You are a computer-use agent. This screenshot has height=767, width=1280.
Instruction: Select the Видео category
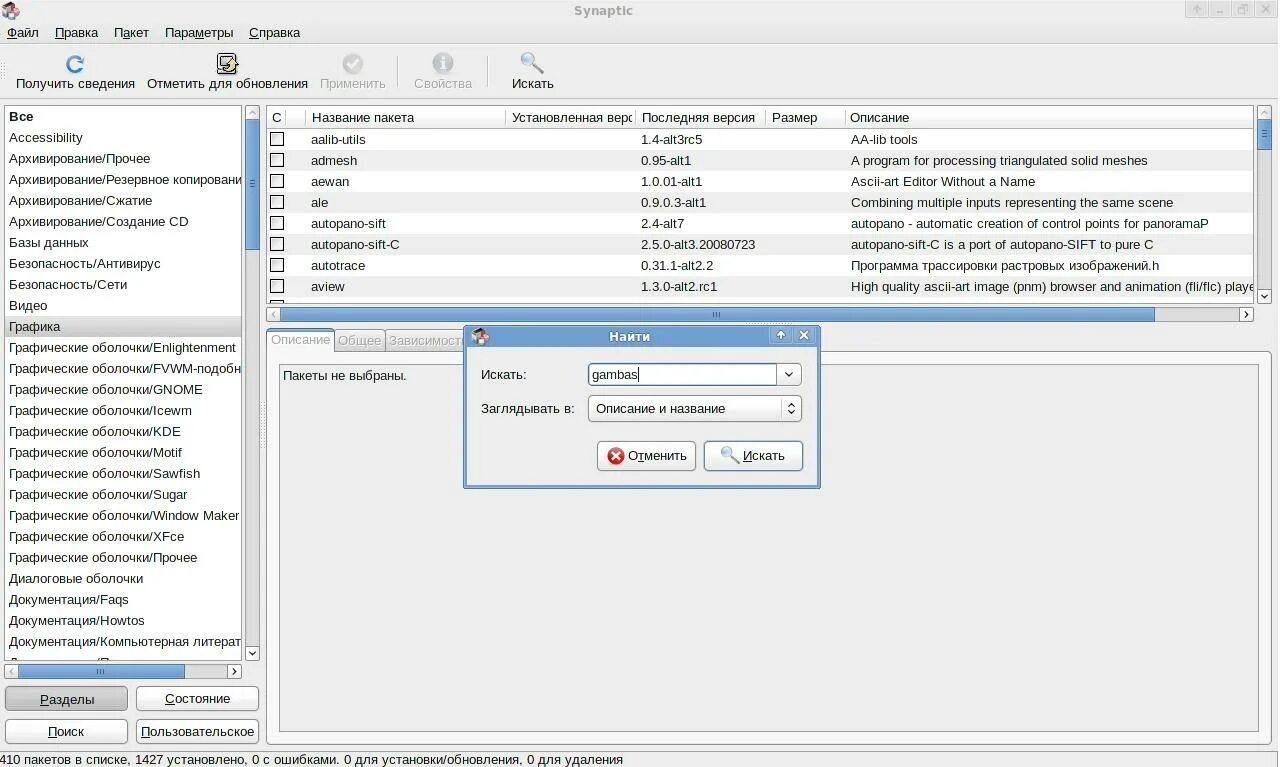(123, 305)
